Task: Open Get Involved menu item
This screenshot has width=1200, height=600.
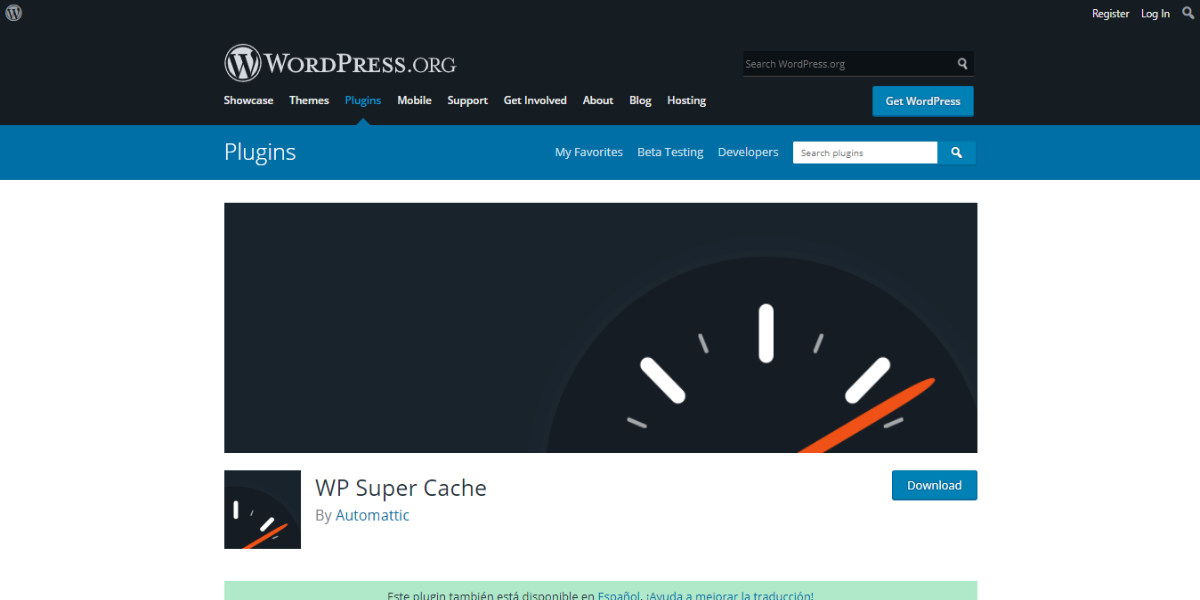Action: click(x=535, y=100)
